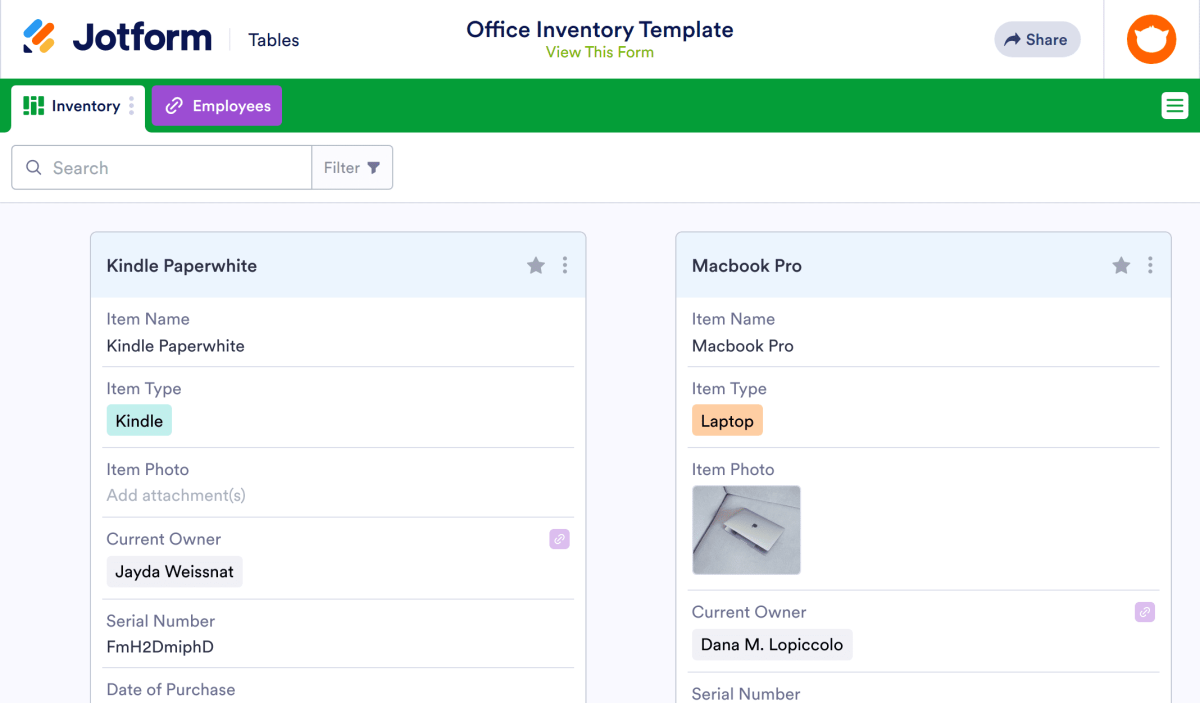Star the Macbook Pro card as favorite

[1120, 265]
